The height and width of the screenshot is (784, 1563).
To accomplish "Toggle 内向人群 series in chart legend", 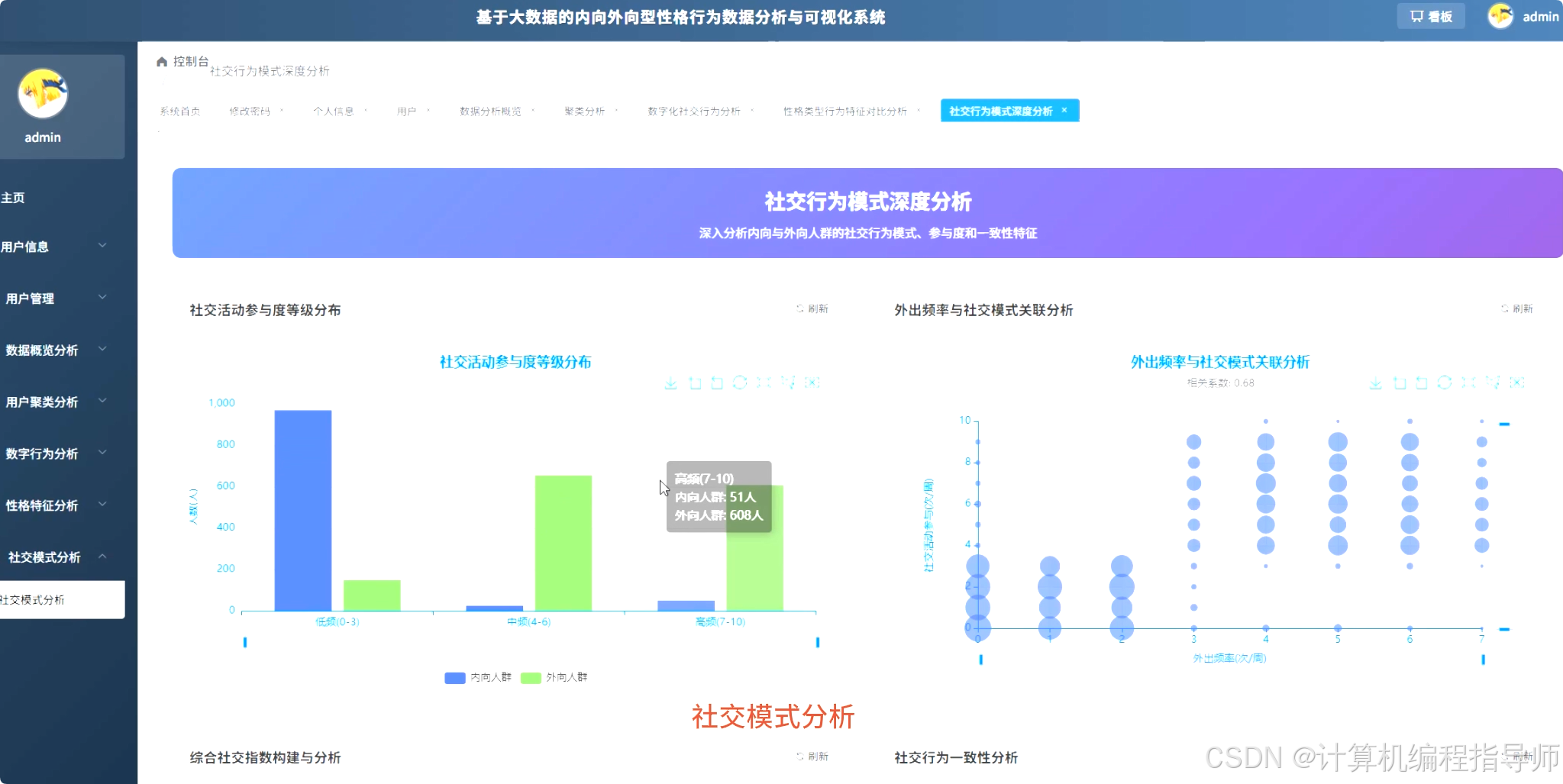I will 478,677.
